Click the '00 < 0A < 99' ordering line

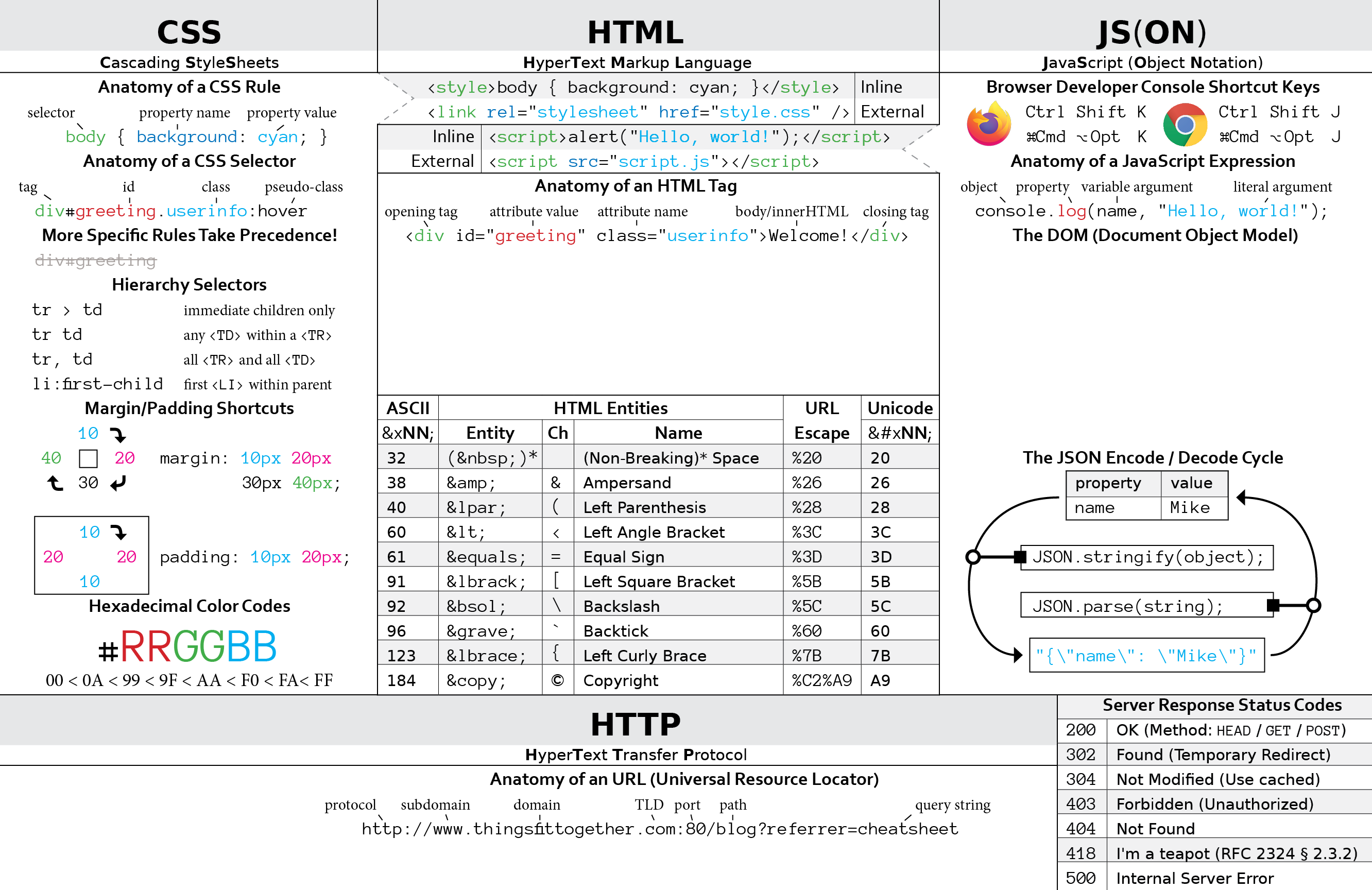(x=189, y=681)
